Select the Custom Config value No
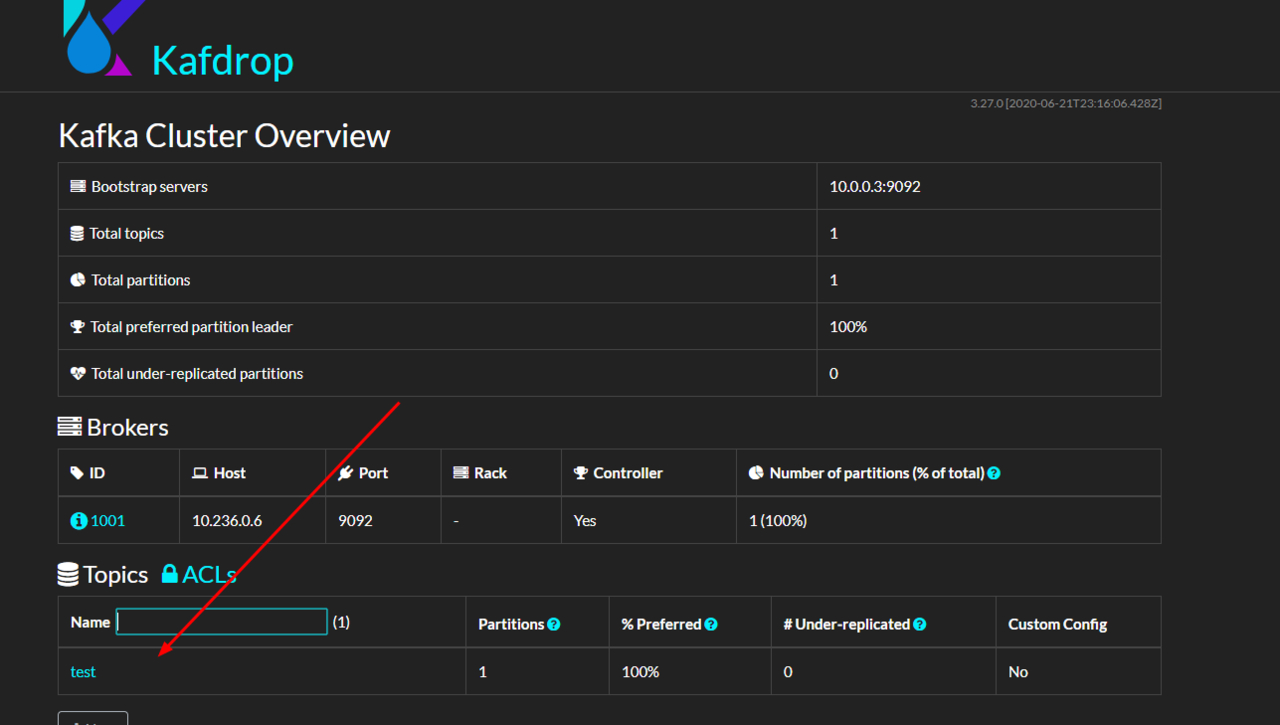 1018,672
